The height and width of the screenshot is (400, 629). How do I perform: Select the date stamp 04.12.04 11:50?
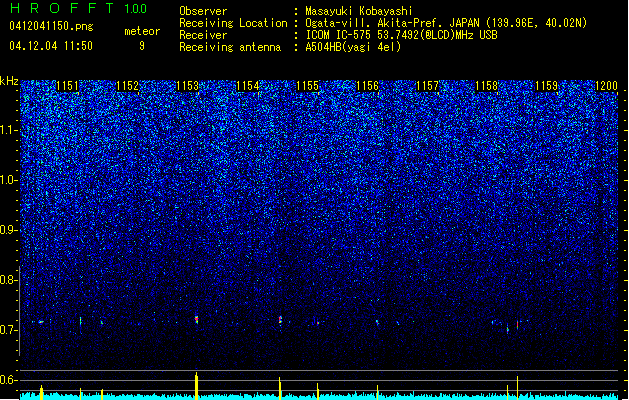(51, 46)
